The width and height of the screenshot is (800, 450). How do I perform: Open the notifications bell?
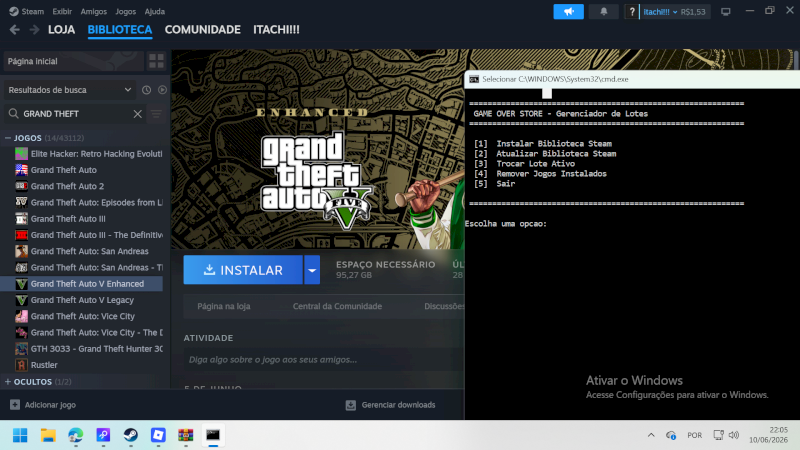pos(604,12)
